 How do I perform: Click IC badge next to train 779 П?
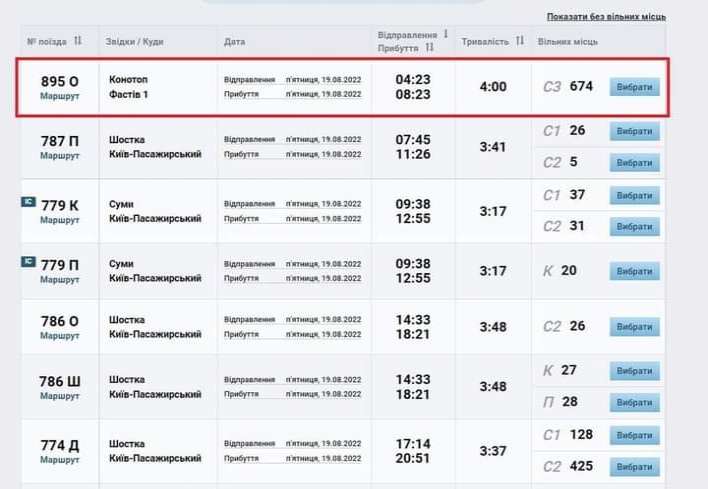[28, 261]
